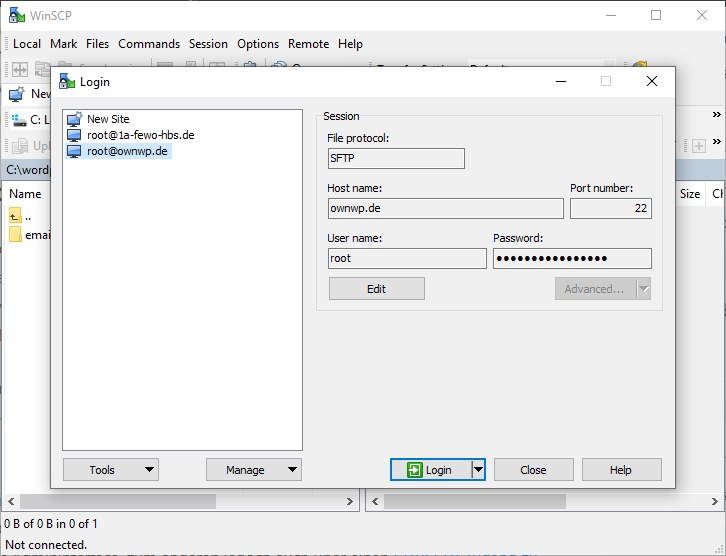Screen dimensions: 726x556
Task: Click the greyed Advanced... button
Action: (x=596, y=289)
